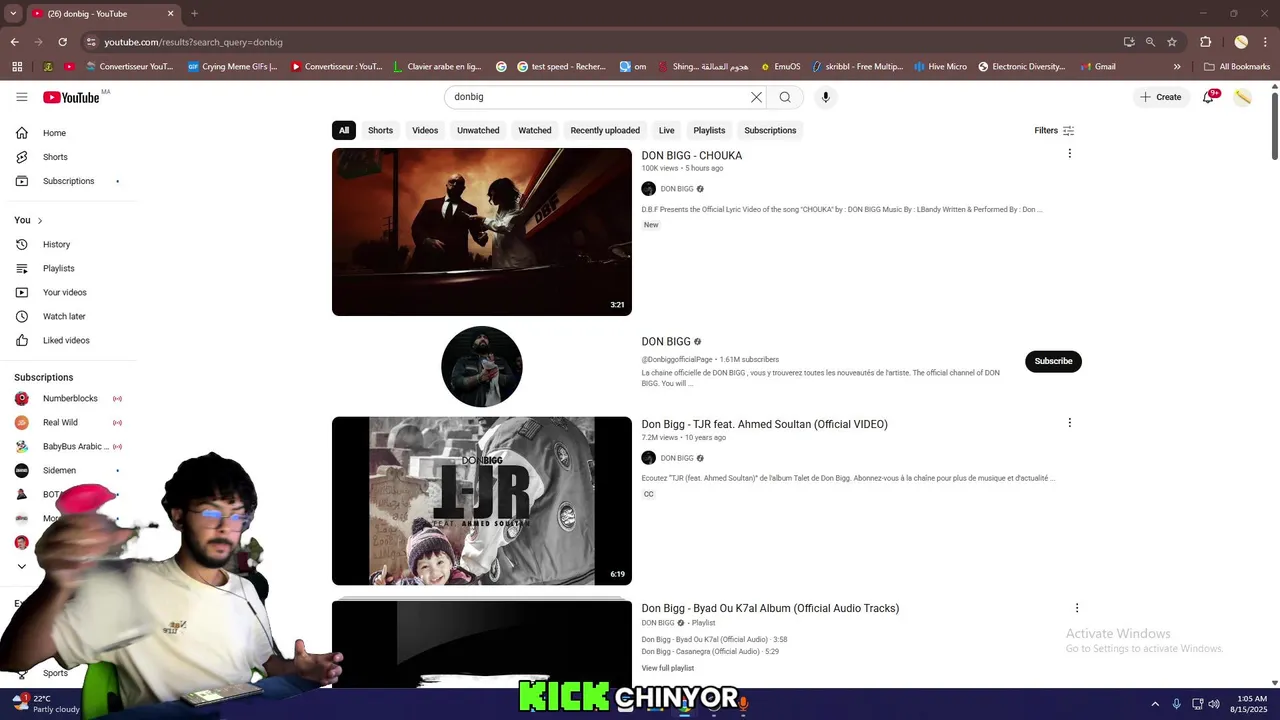Open the Numberblocks subscription channel
This screenshot has height=720, width=1280.
tap(70, 398)
